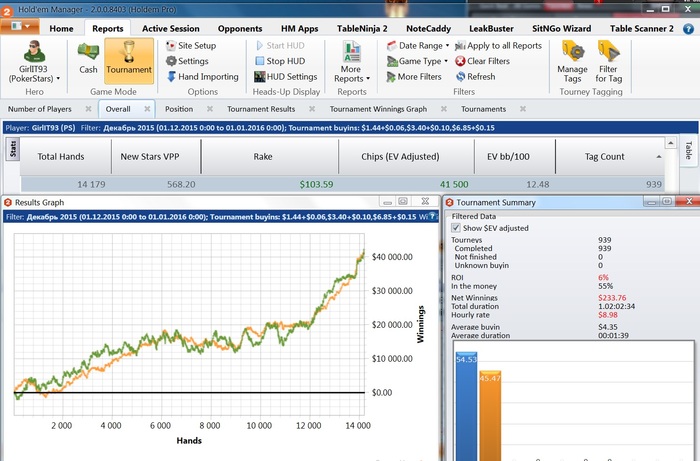Close the Tournaments report tab
Viewport: 700px width, 461px height.
click(x=523, y=109)
